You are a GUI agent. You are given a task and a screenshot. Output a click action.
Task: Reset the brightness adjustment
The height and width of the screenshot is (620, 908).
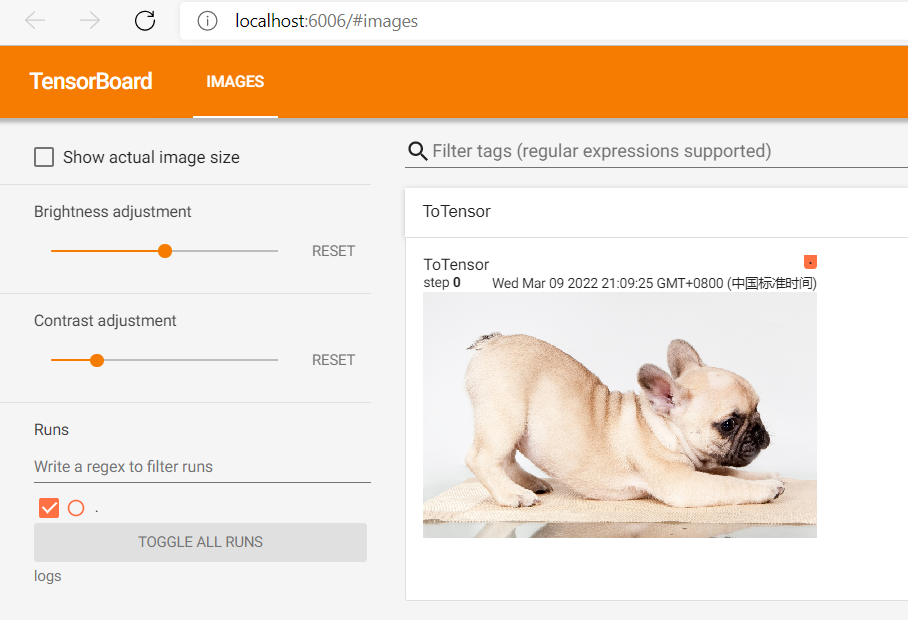tap(333, 251)
